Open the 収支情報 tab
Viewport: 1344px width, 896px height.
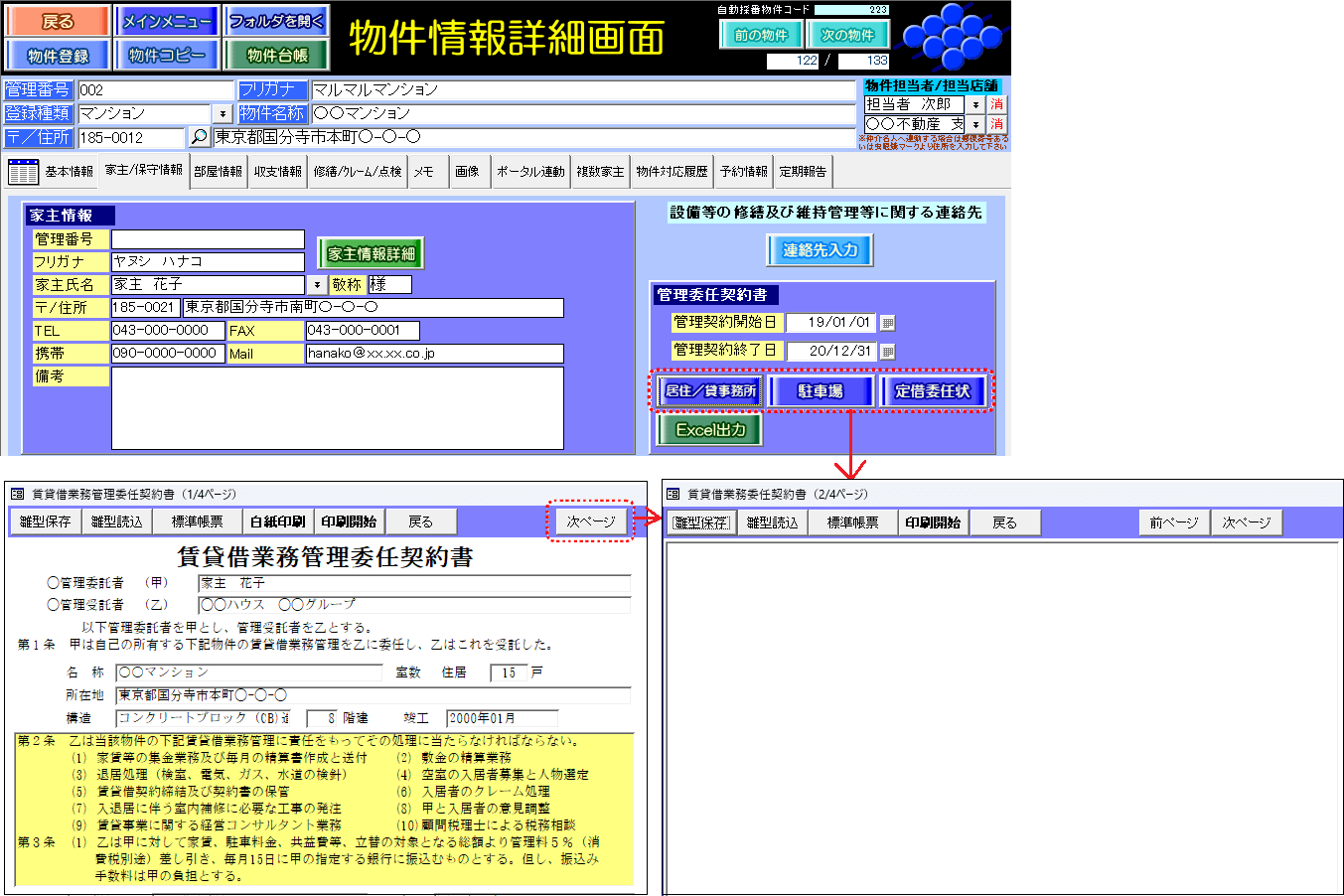(277, 171)
